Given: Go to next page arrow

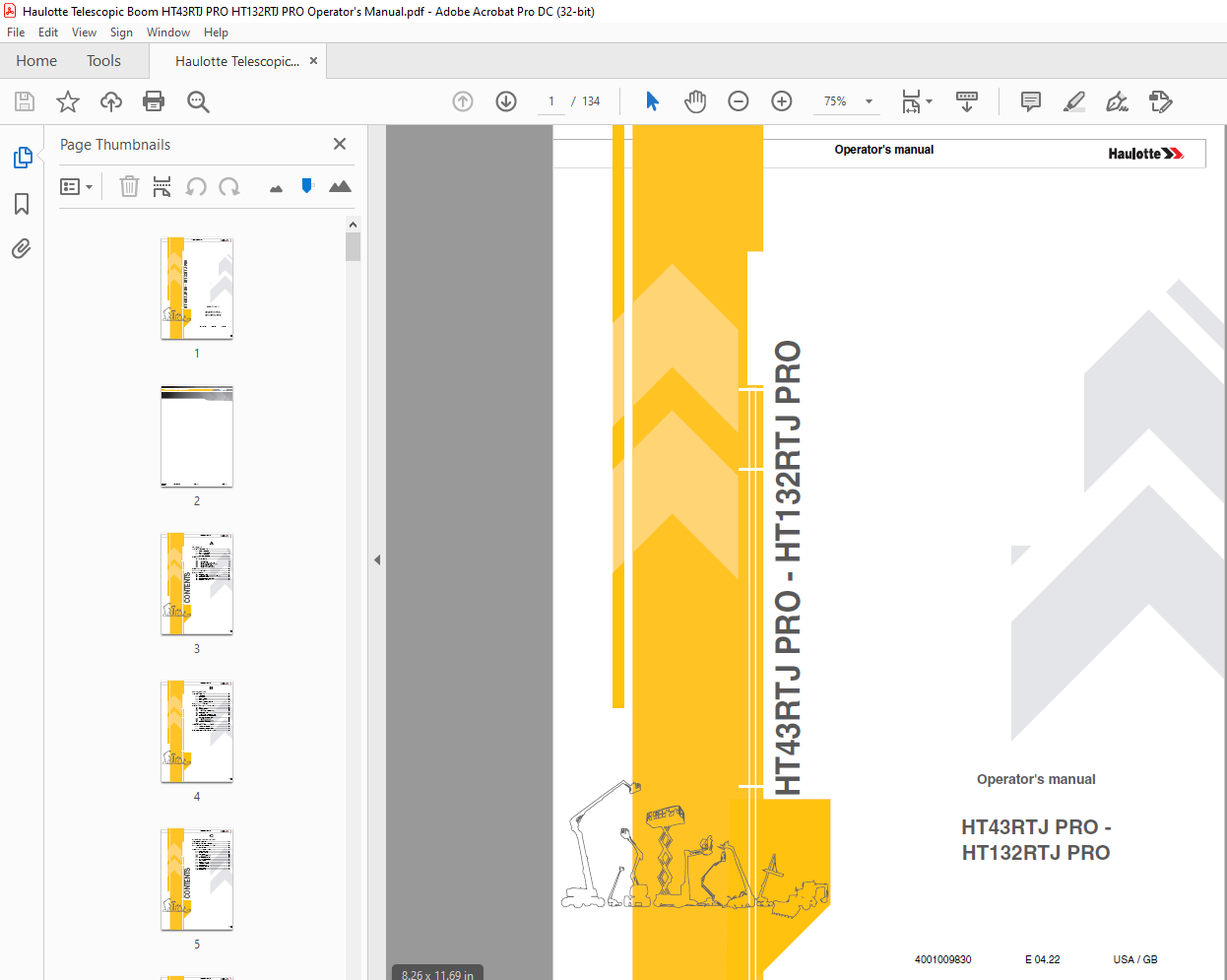Looking at the screenshot, I should [506, 101].
